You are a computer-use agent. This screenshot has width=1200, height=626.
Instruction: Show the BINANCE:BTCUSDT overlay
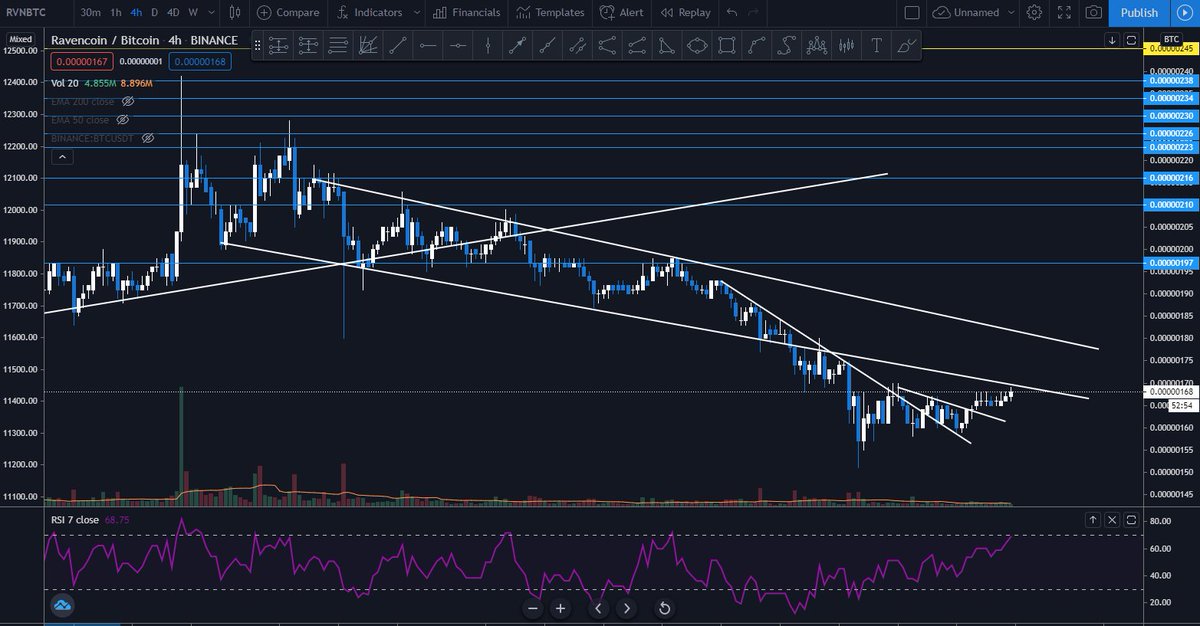(x=148, y=137)
